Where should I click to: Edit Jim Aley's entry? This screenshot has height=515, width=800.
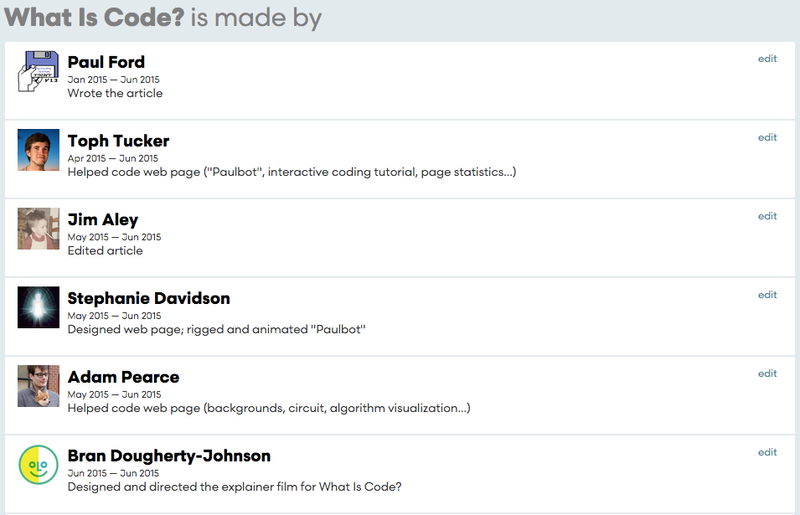pyautogui.click(x=767, y=216)
